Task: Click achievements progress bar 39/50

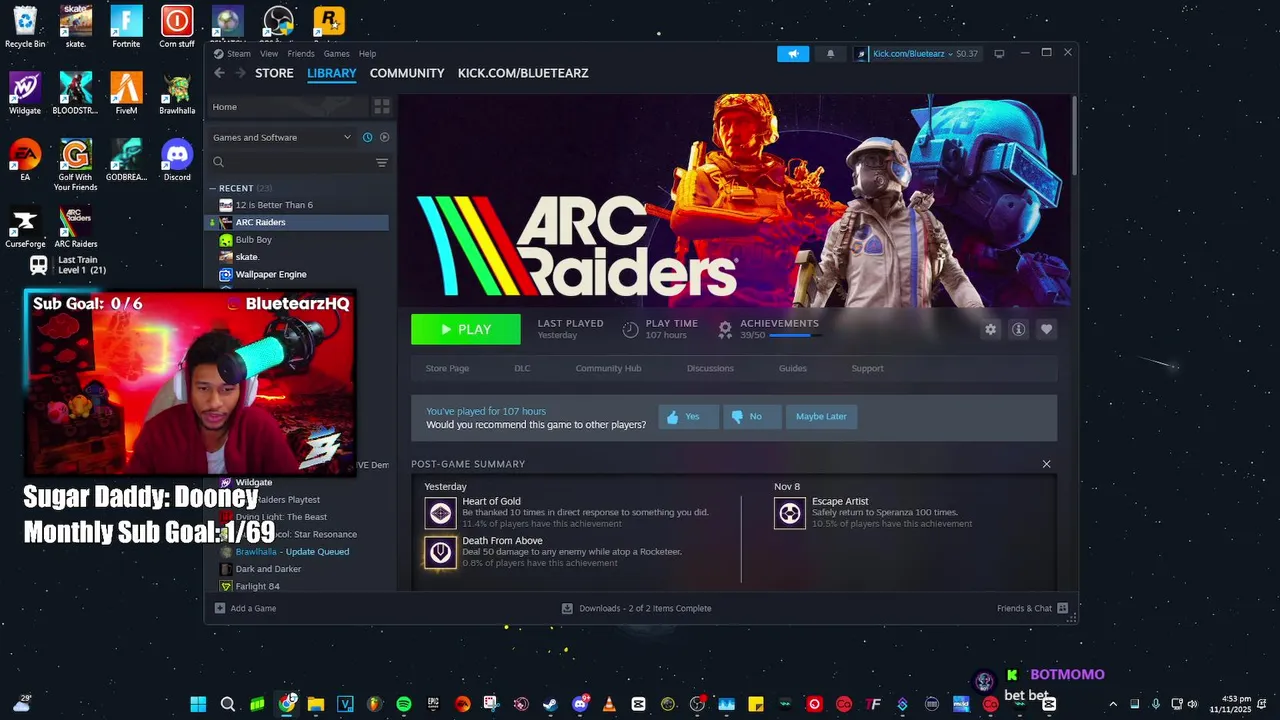Action: click(797, 335)
